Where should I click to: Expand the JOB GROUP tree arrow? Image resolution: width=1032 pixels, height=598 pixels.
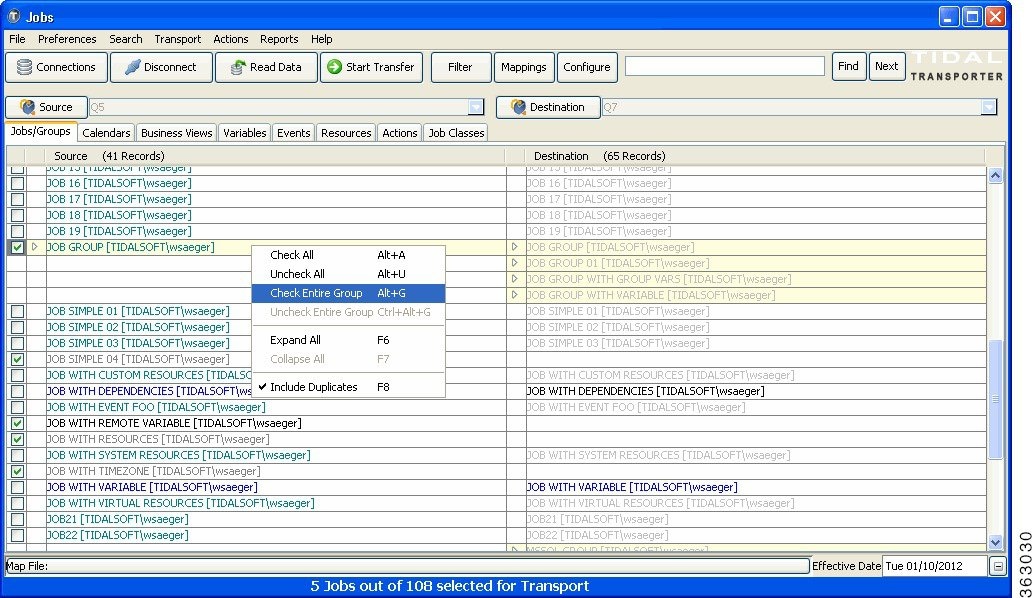[x=33, y=247]
